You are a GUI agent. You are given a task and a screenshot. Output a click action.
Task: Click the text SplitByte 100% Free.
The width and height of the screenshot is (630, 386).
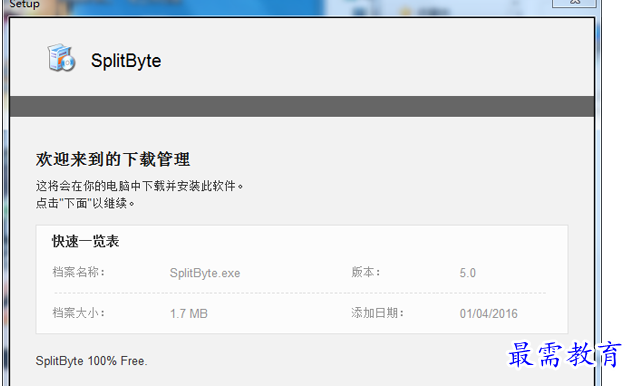coord(92,361)
